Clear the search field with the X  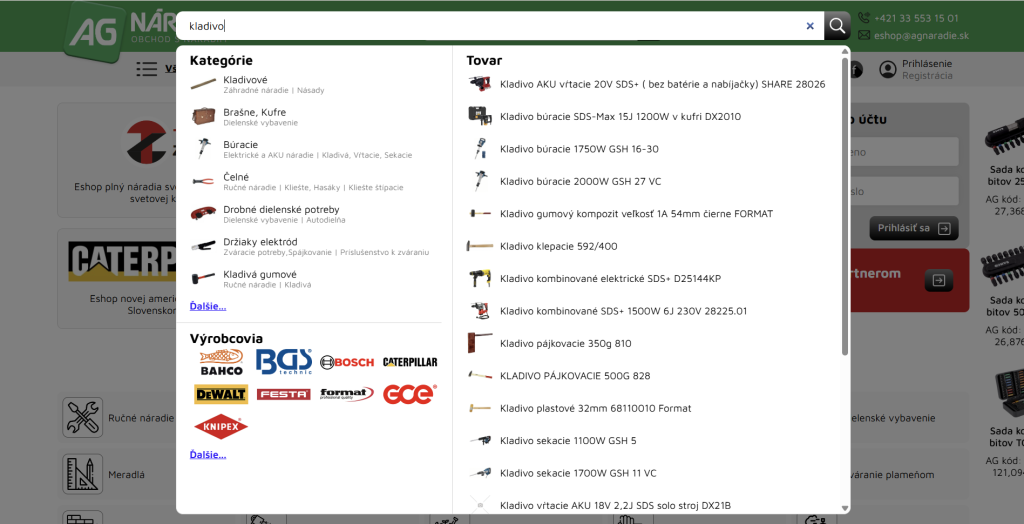[810, 26]
